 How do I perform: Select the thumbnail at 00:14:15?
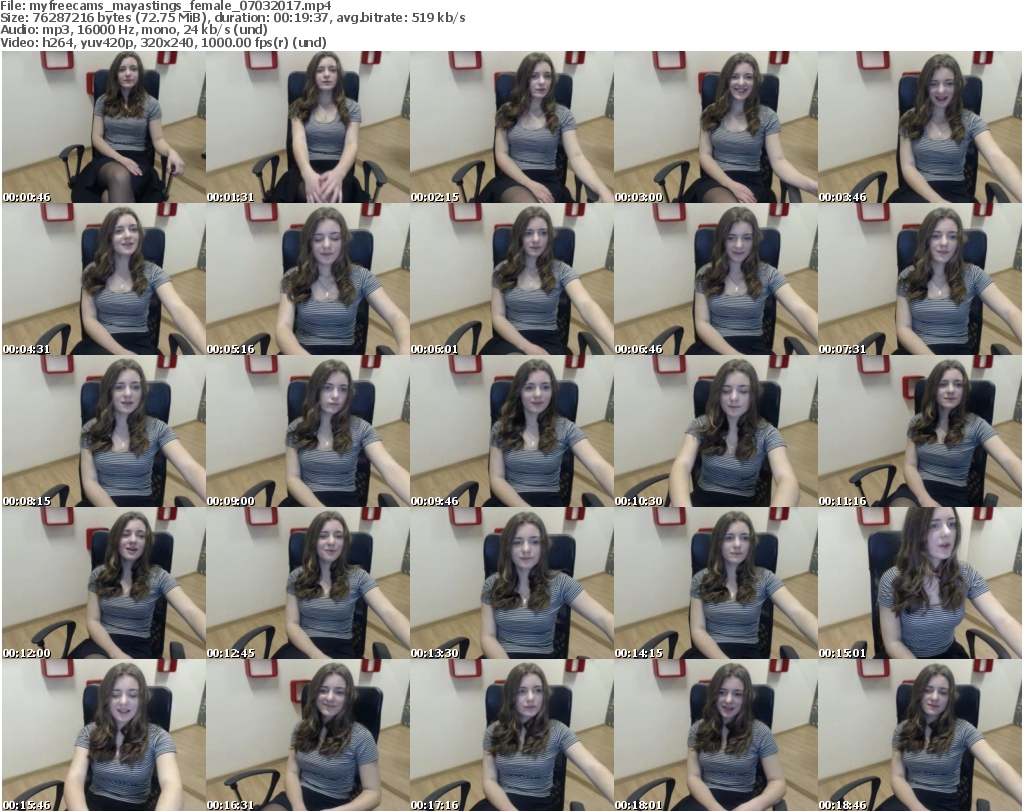pyautogui.click(x=715, y=583)
